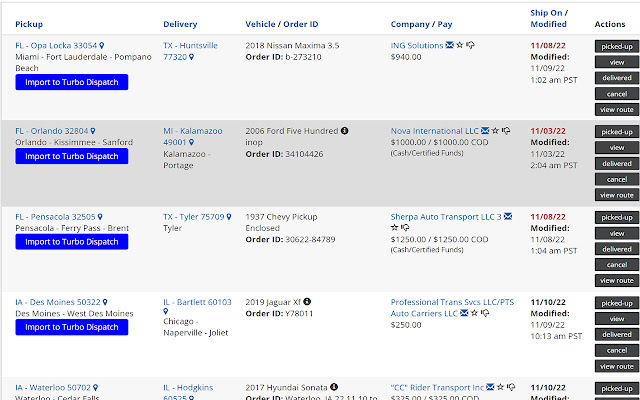Open map pin for Pensacola 32505
Screen dimensions: 640x400
100,217
